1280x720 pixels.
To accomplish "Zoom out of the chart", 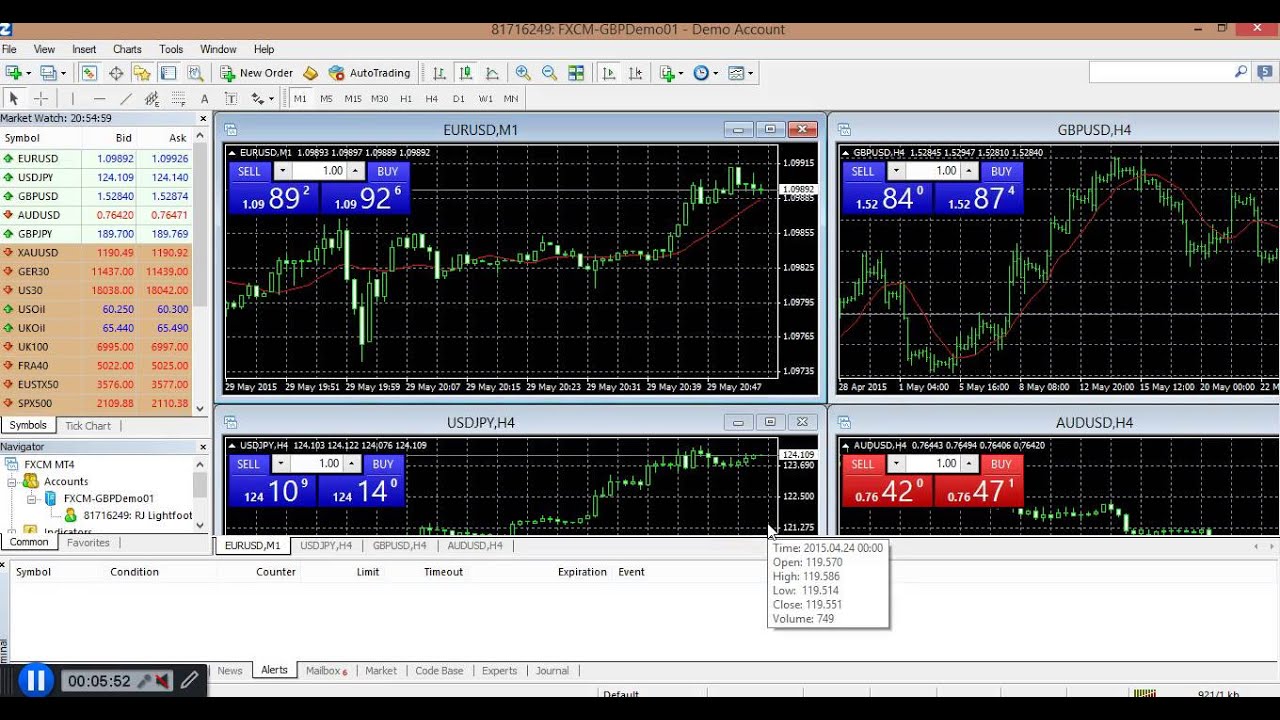I will tap(549, 73).
